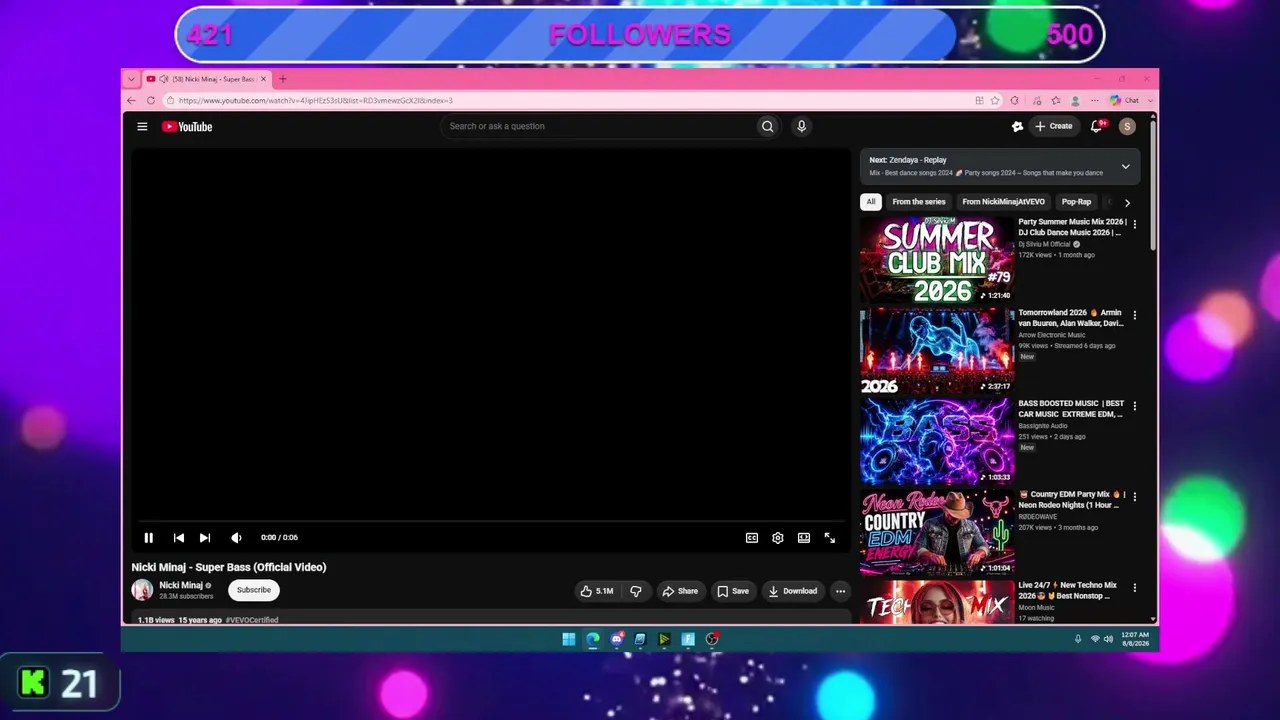
Task: Open Nicki Minaj channel avatar
Action: (142, 590)
